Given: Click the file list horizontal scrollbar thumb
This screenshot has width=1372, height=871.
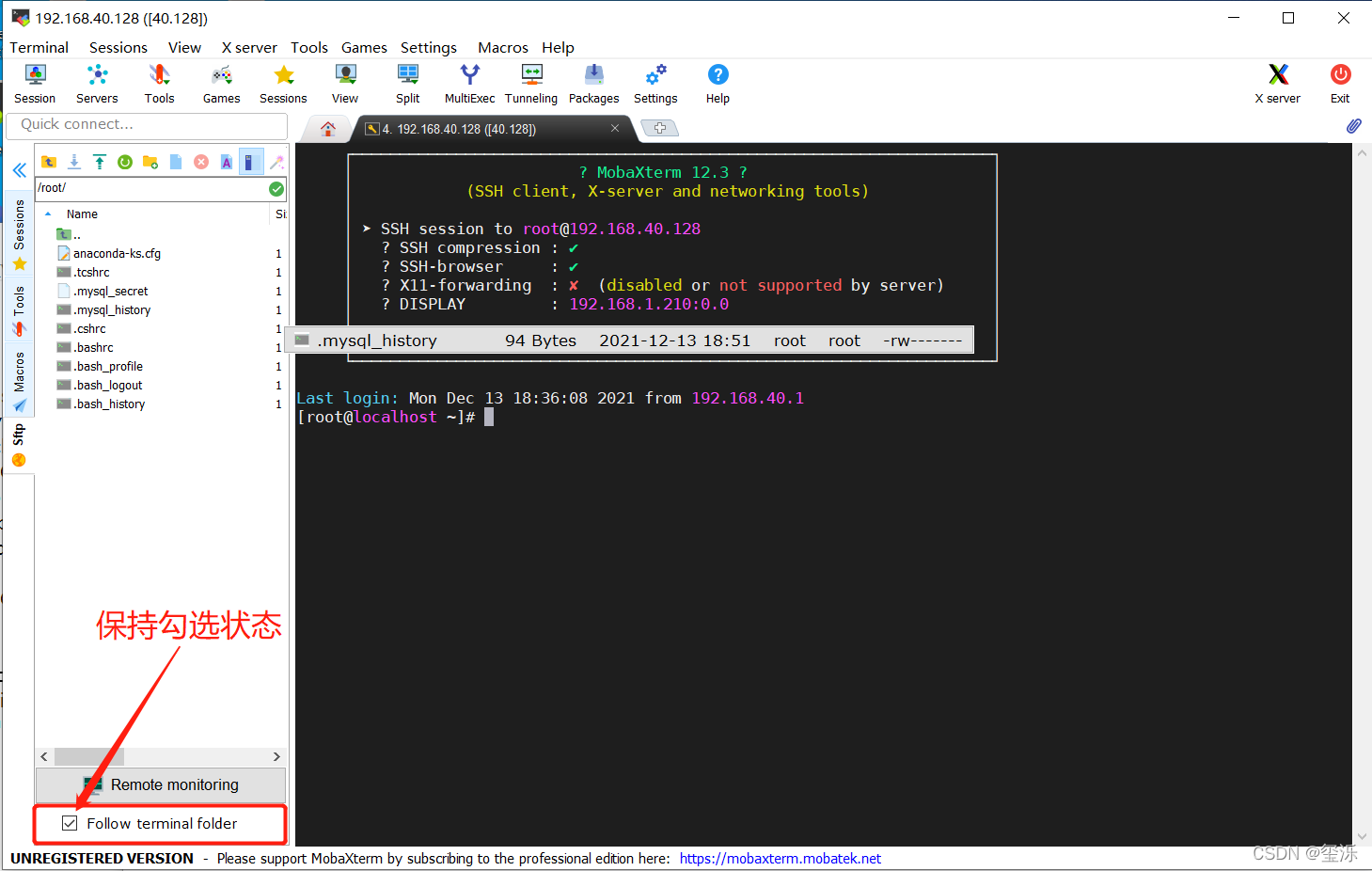Looking at the screenshot, I should 89,756.
